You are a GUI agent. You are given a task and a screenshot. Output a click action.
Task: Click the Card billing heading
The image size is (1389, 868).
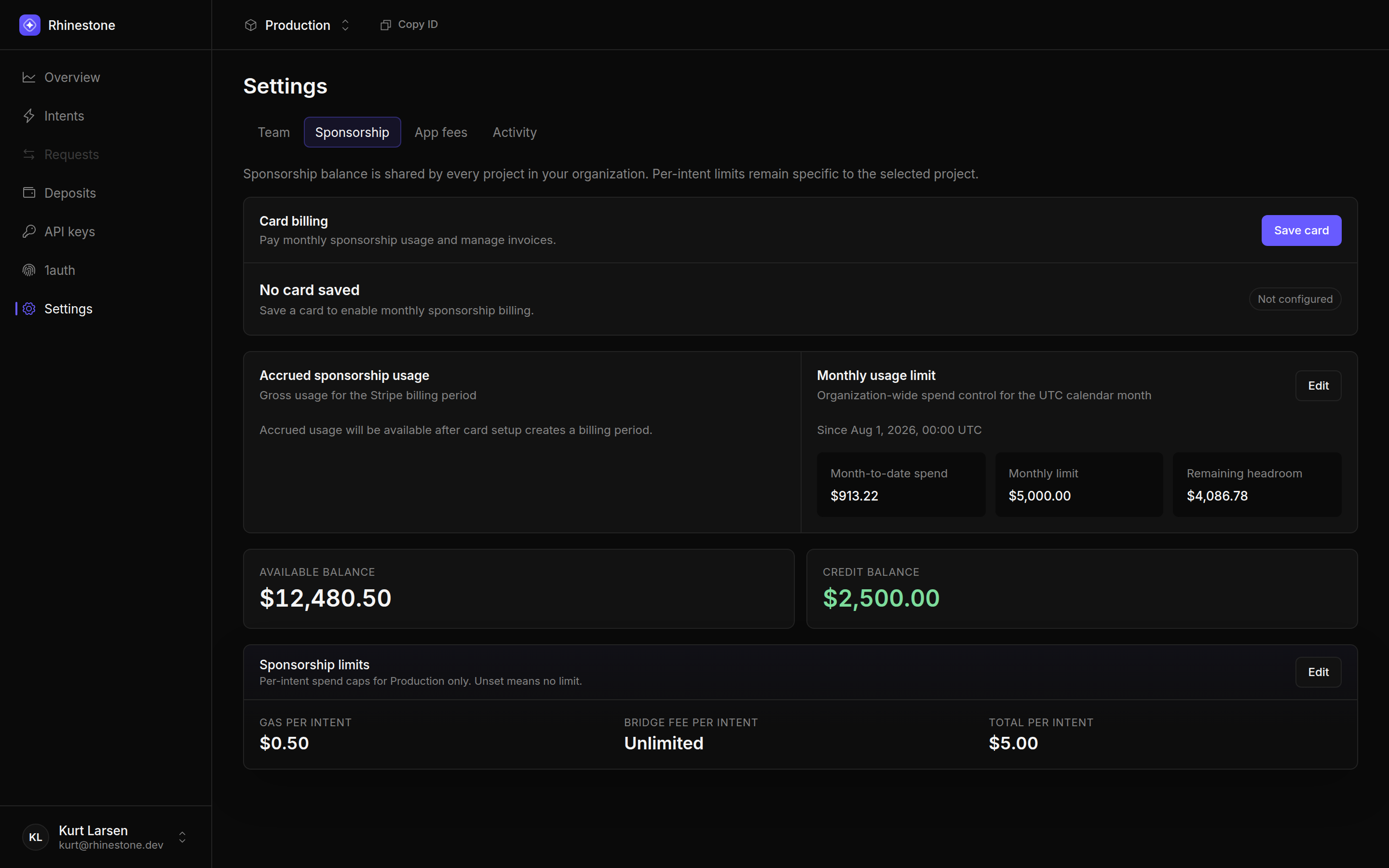294,221
